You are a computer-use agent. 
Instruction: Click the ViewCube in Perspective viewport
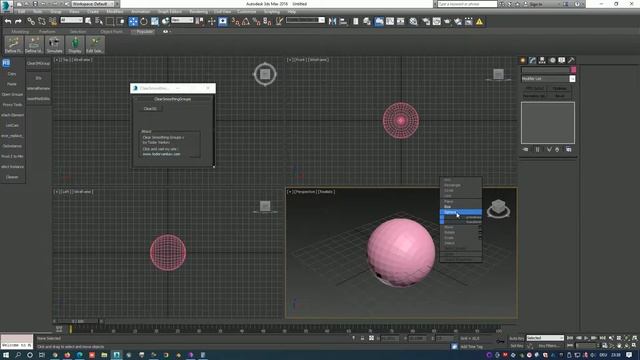tap(498, 209)
